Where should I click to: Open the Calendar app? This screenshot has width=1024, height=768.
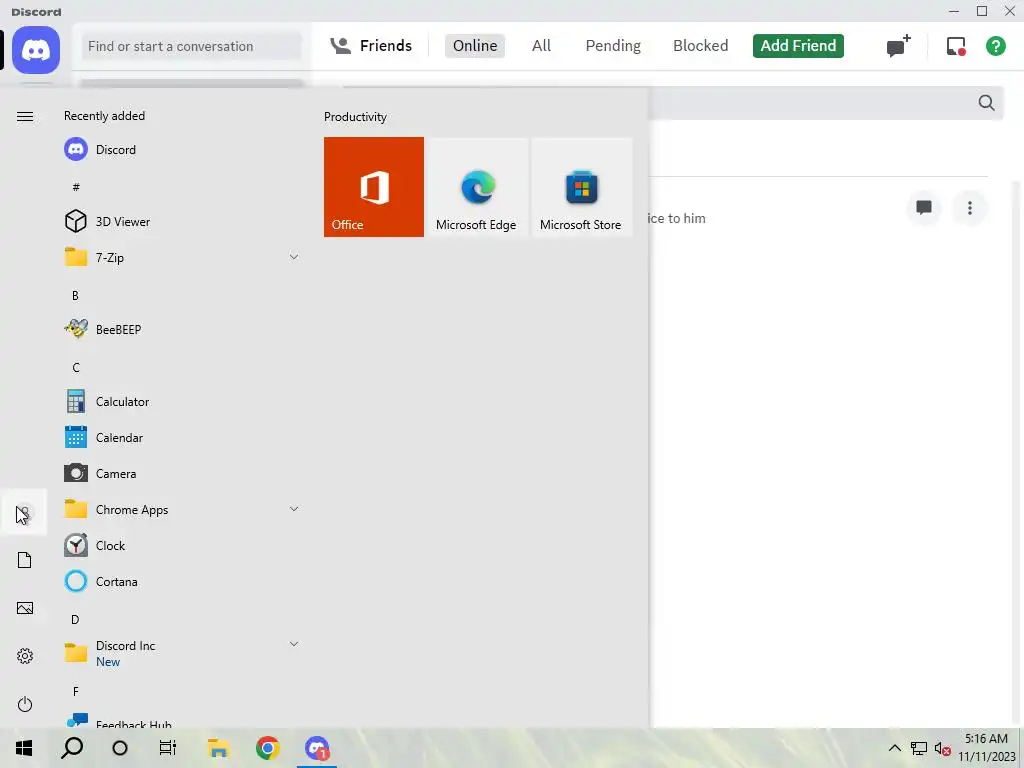click(x=182, y=438)
